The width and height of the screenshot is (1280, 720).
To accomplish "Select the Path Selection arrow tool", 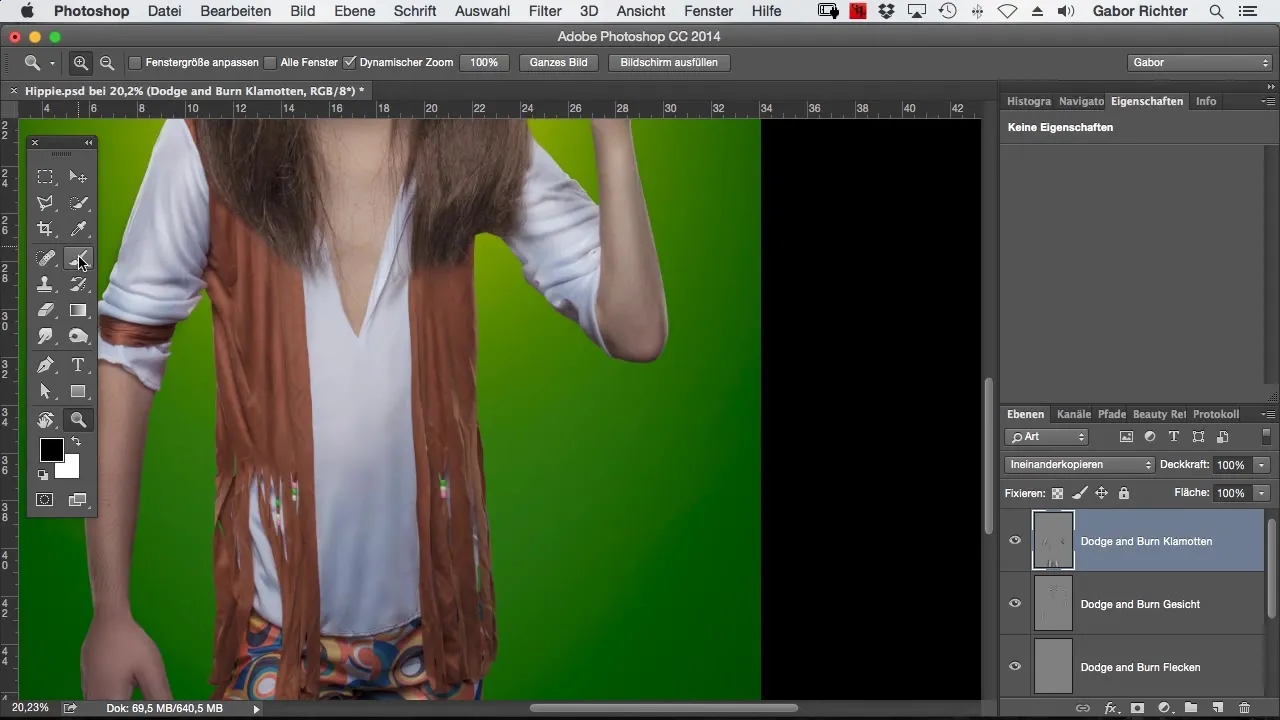I will coord(45,391).
